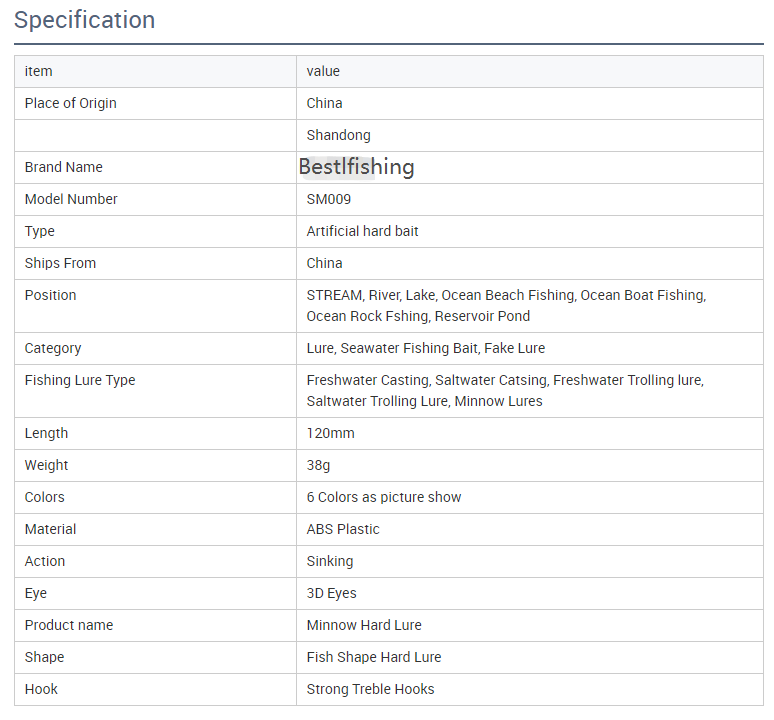
Task: Click the Ships From row label
Action: click(x=60, y=263)
